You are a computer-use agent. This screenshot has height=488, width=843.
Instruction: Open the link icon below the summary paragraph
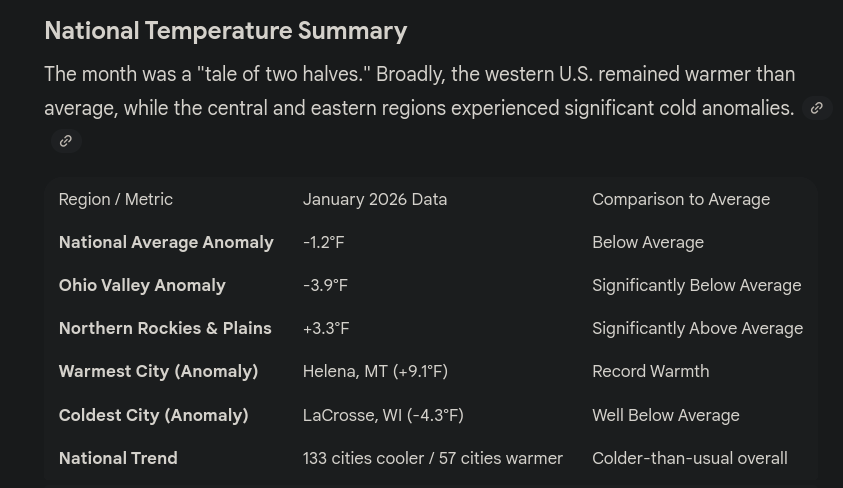tap(66, 141)
